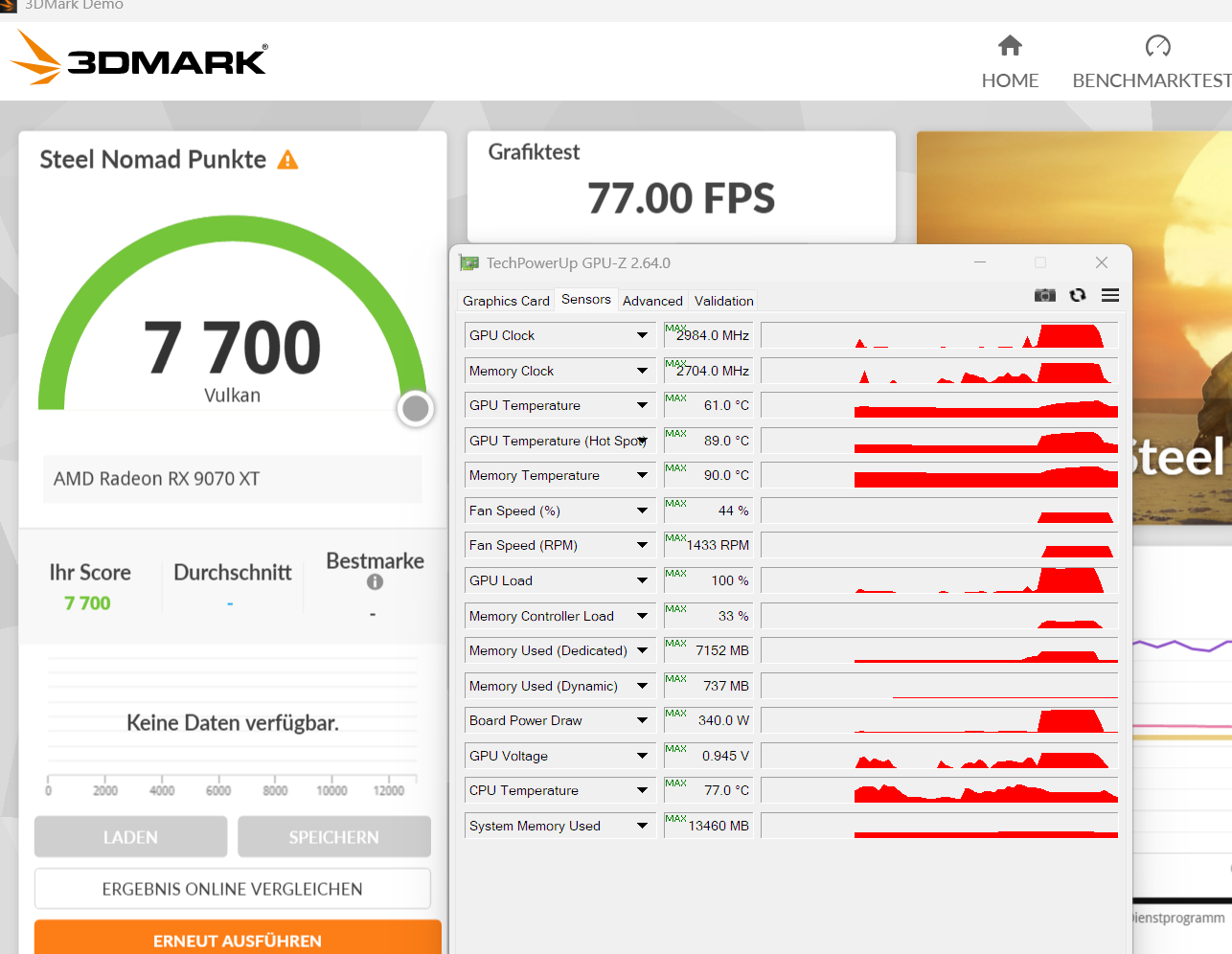Click the CPU Temperature history graph
Screen dimensions: 1232x954
[939, 790]
